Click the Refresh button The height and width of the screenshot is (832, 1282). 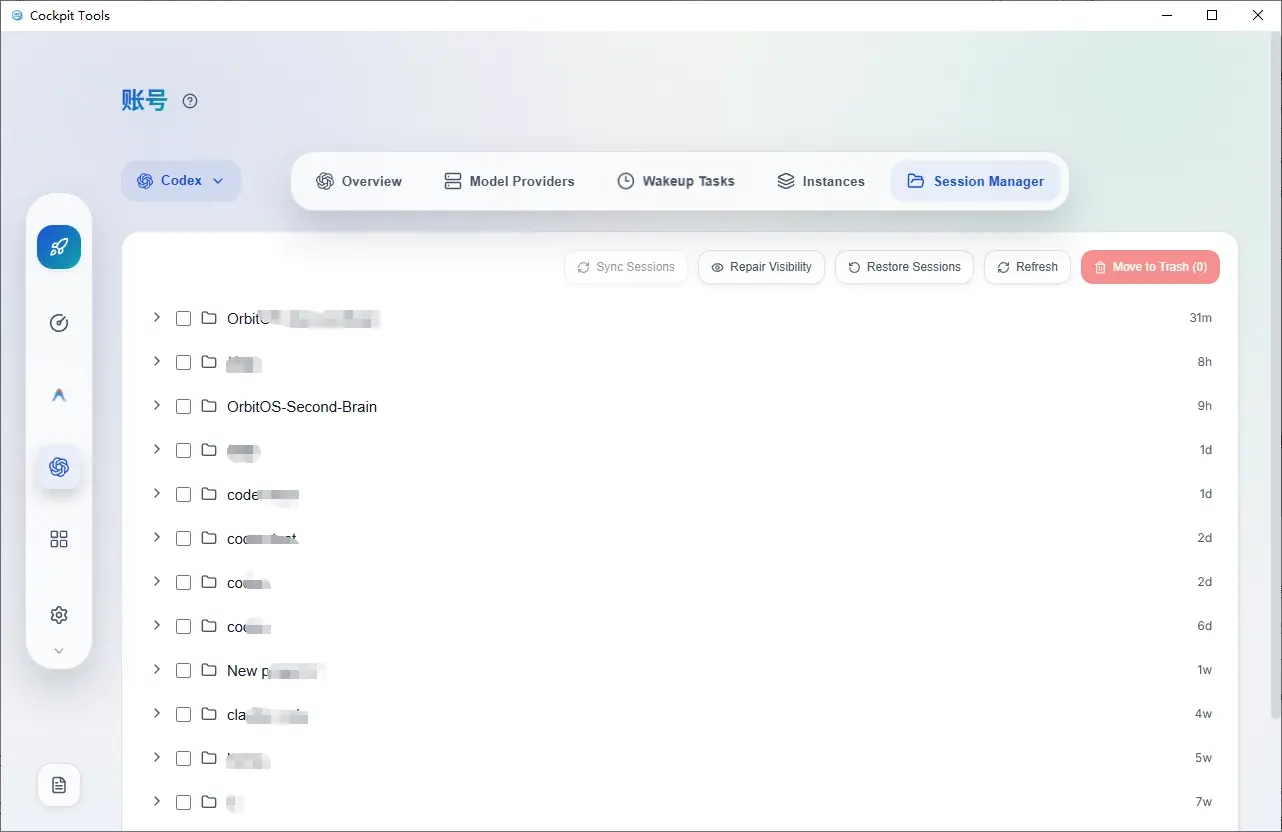click(1027, 267)
